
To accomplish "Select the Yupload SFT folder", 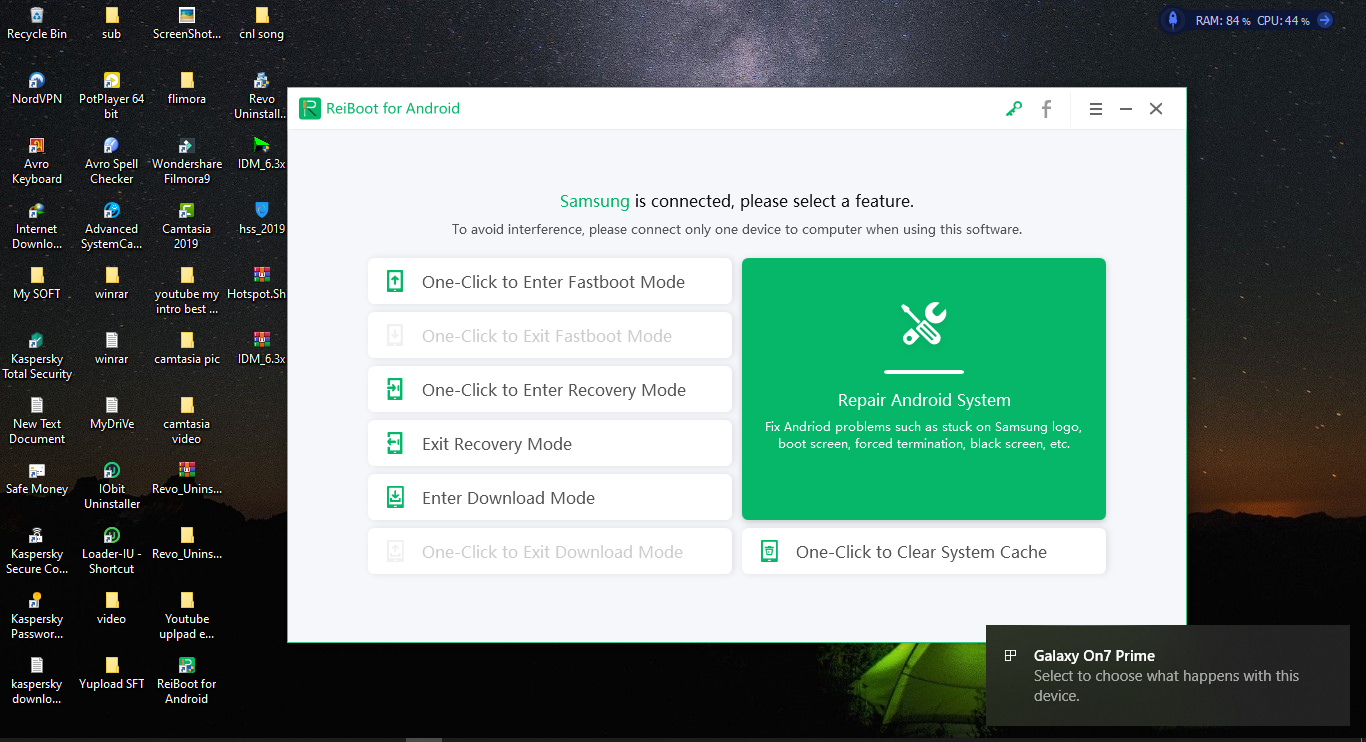I will (x=112, y=674).
